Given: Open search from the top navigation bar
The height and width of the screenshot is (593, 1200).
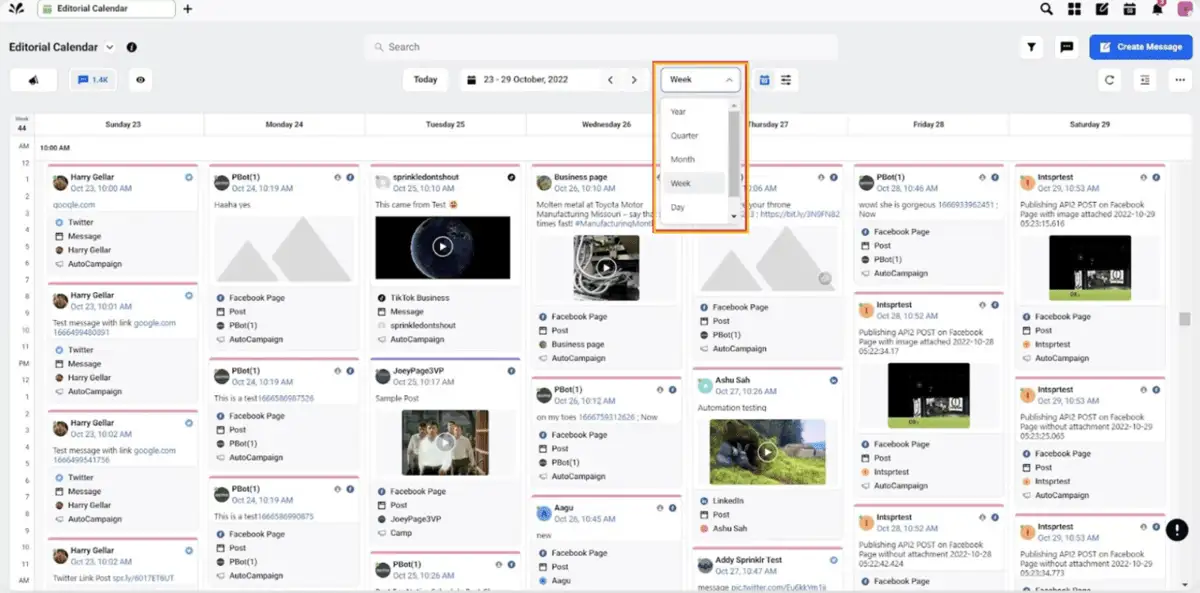Looking at the screenshot, I should (x=1046, y=9).
